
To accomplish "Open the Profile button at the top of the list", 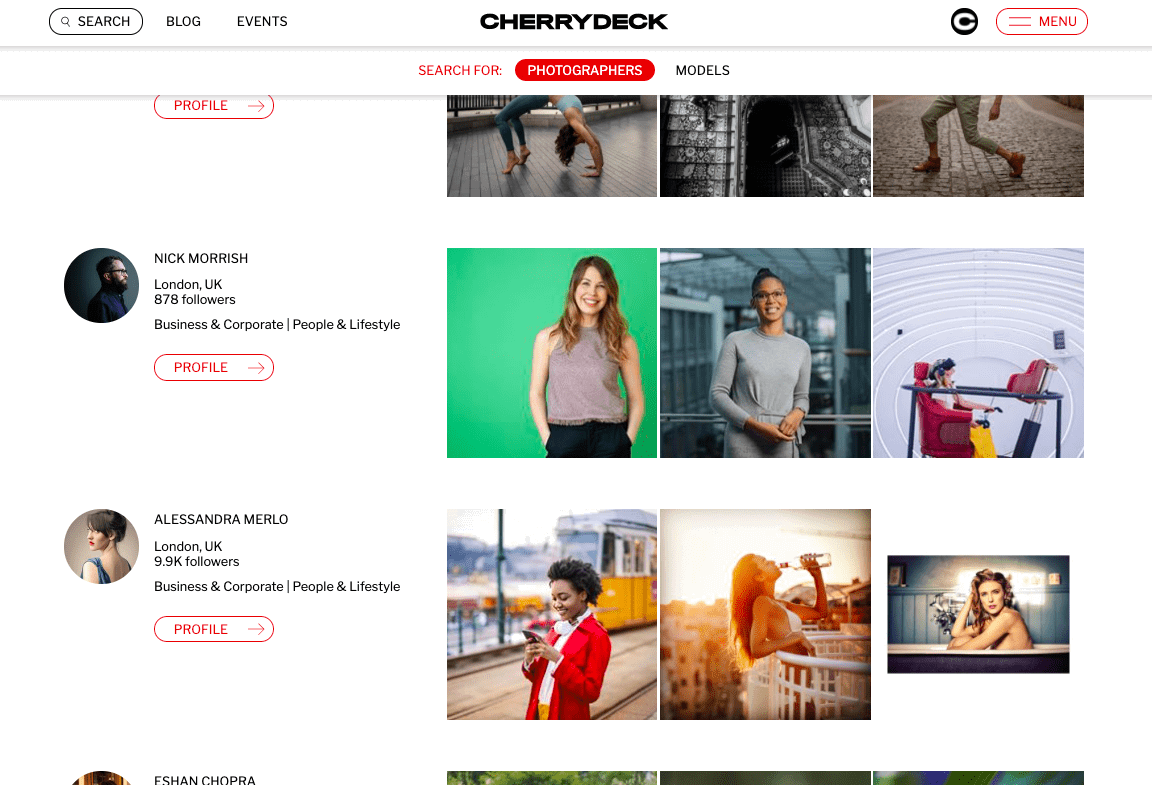I will (214, 105).
